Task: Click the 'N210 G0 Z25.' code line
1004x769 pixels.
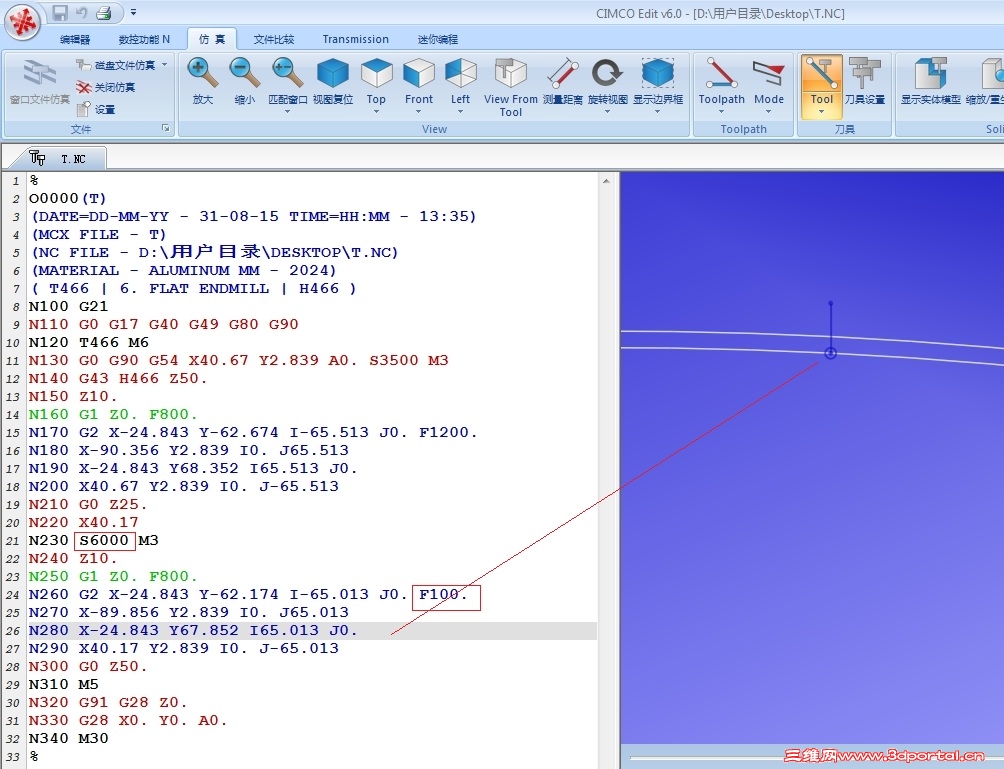Action: 88,505
